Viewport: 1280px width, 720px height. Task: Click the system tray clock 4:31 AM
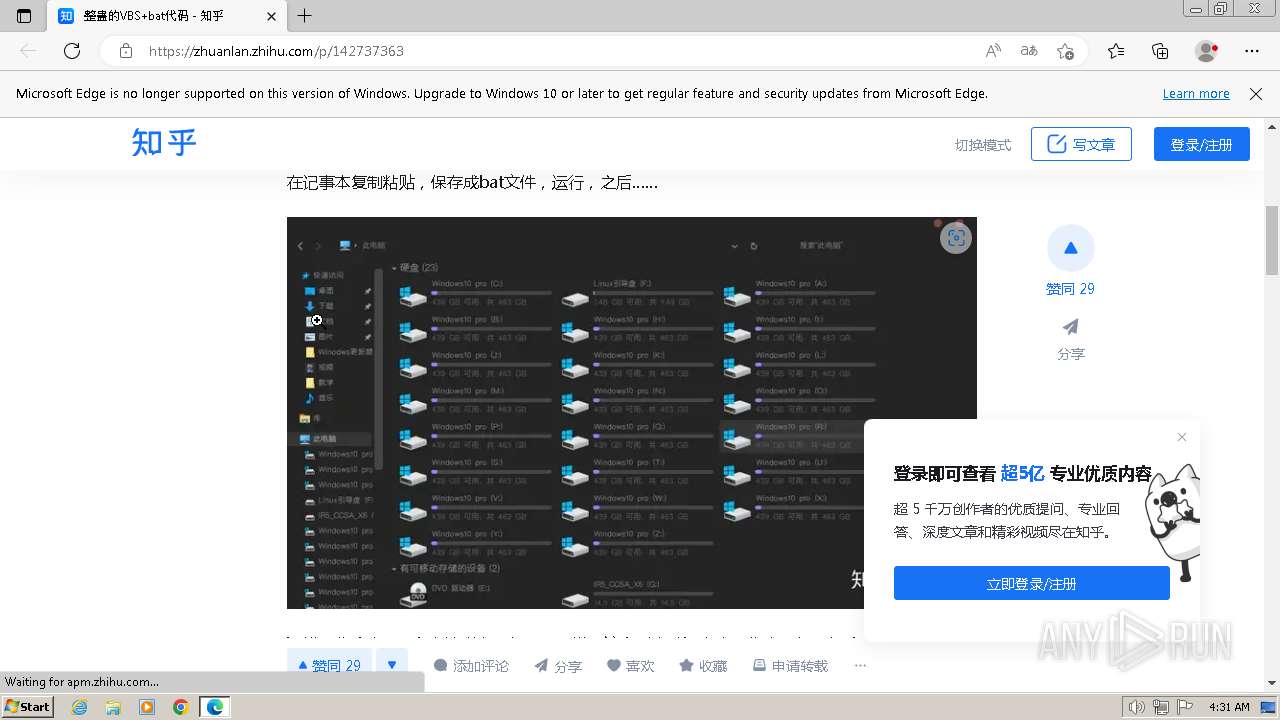1229,707
